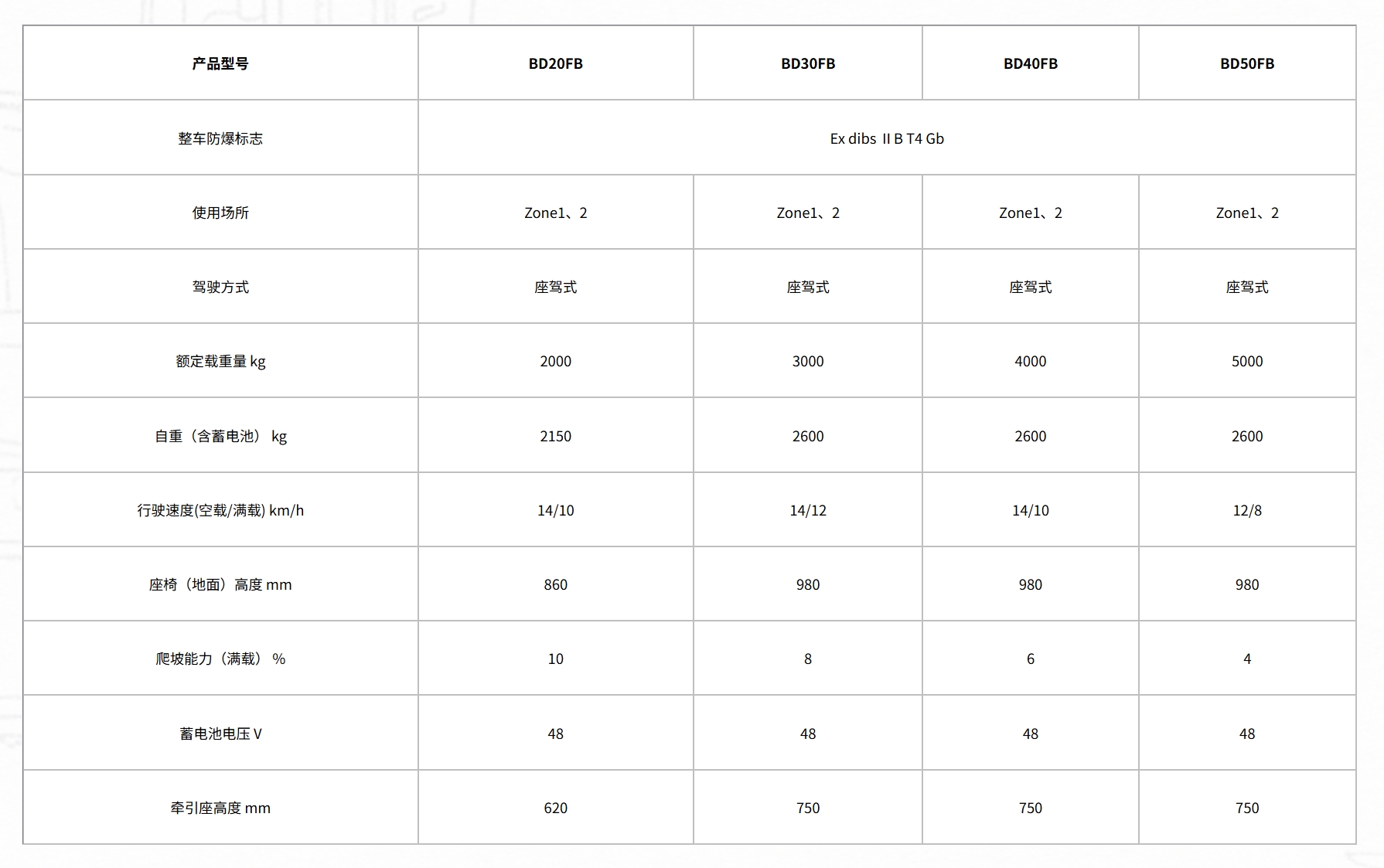Click the BD20FB column header

point(555,63)
